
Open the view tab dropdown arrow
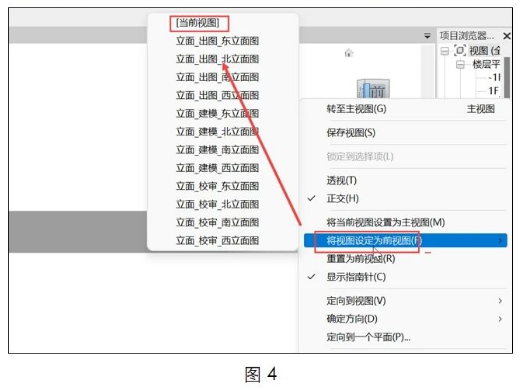click(x=427, y=36)
